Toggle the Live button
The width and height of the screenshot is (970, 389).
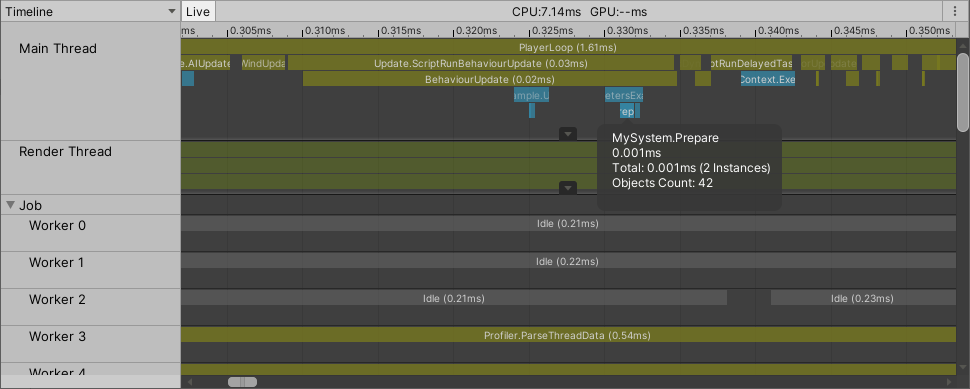click(x=198, y=11)
